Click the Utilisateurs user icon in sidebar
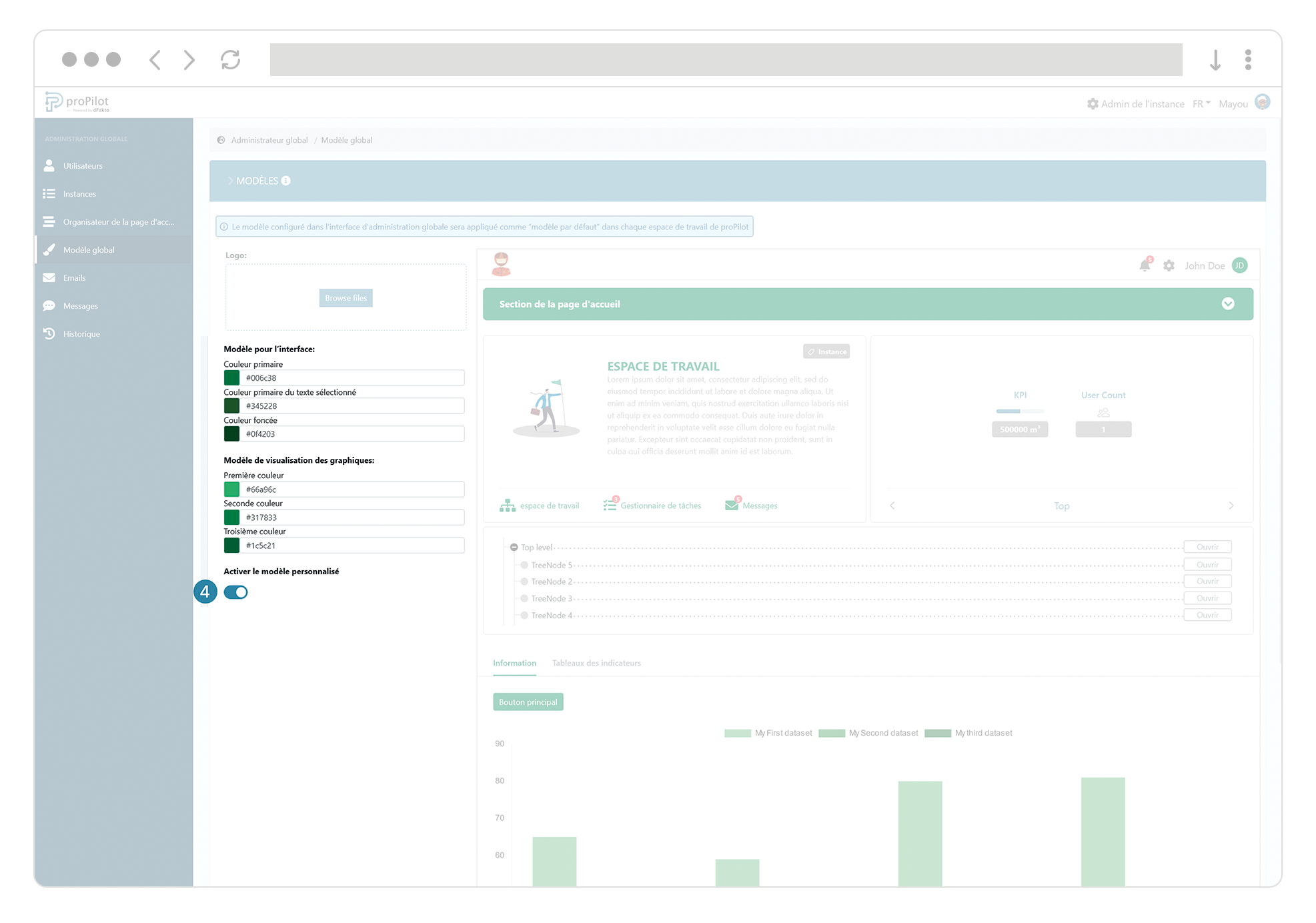 click(49, 165)
